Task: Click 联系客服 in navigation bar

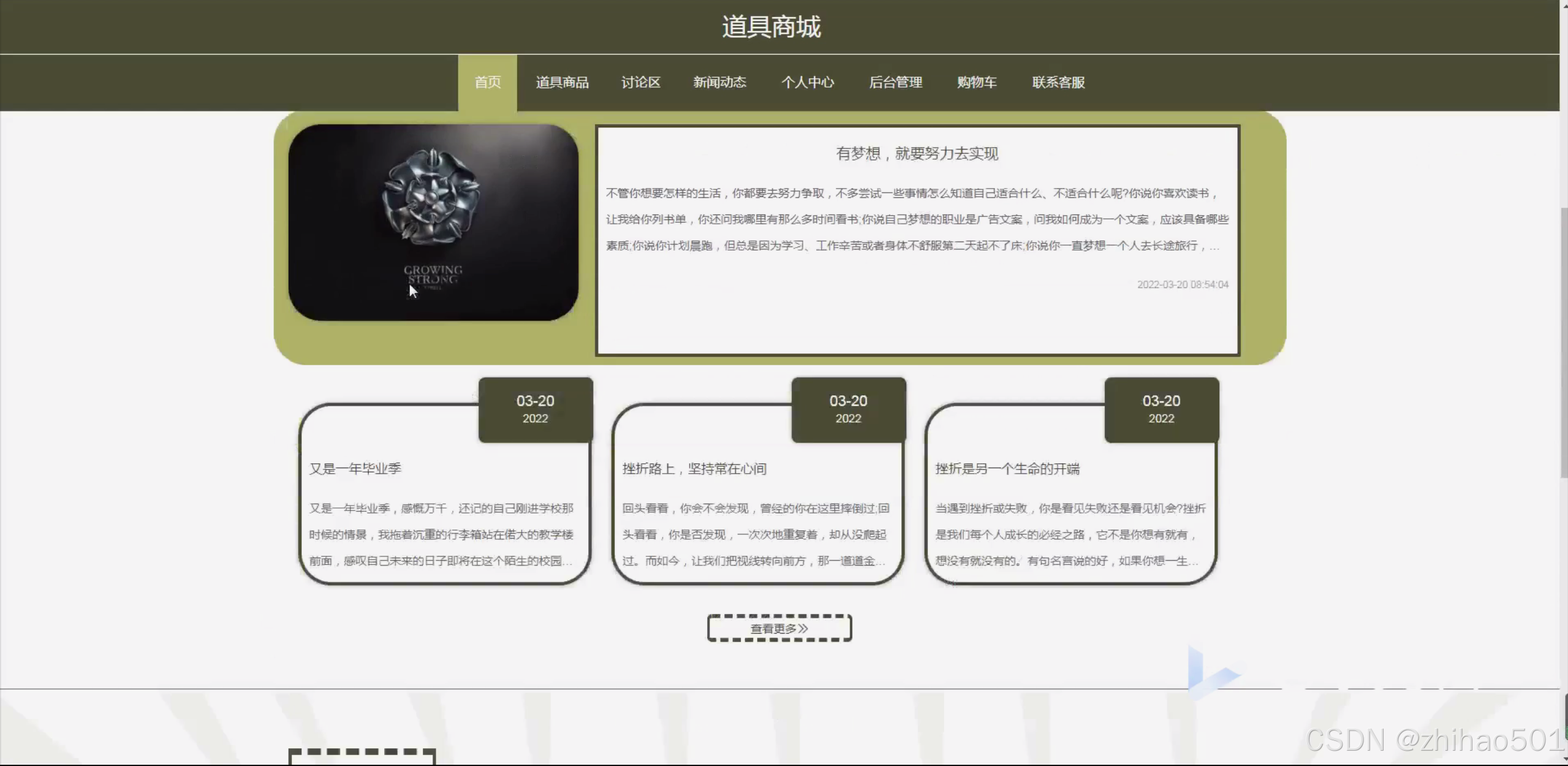Action: tap(1058, 82)
